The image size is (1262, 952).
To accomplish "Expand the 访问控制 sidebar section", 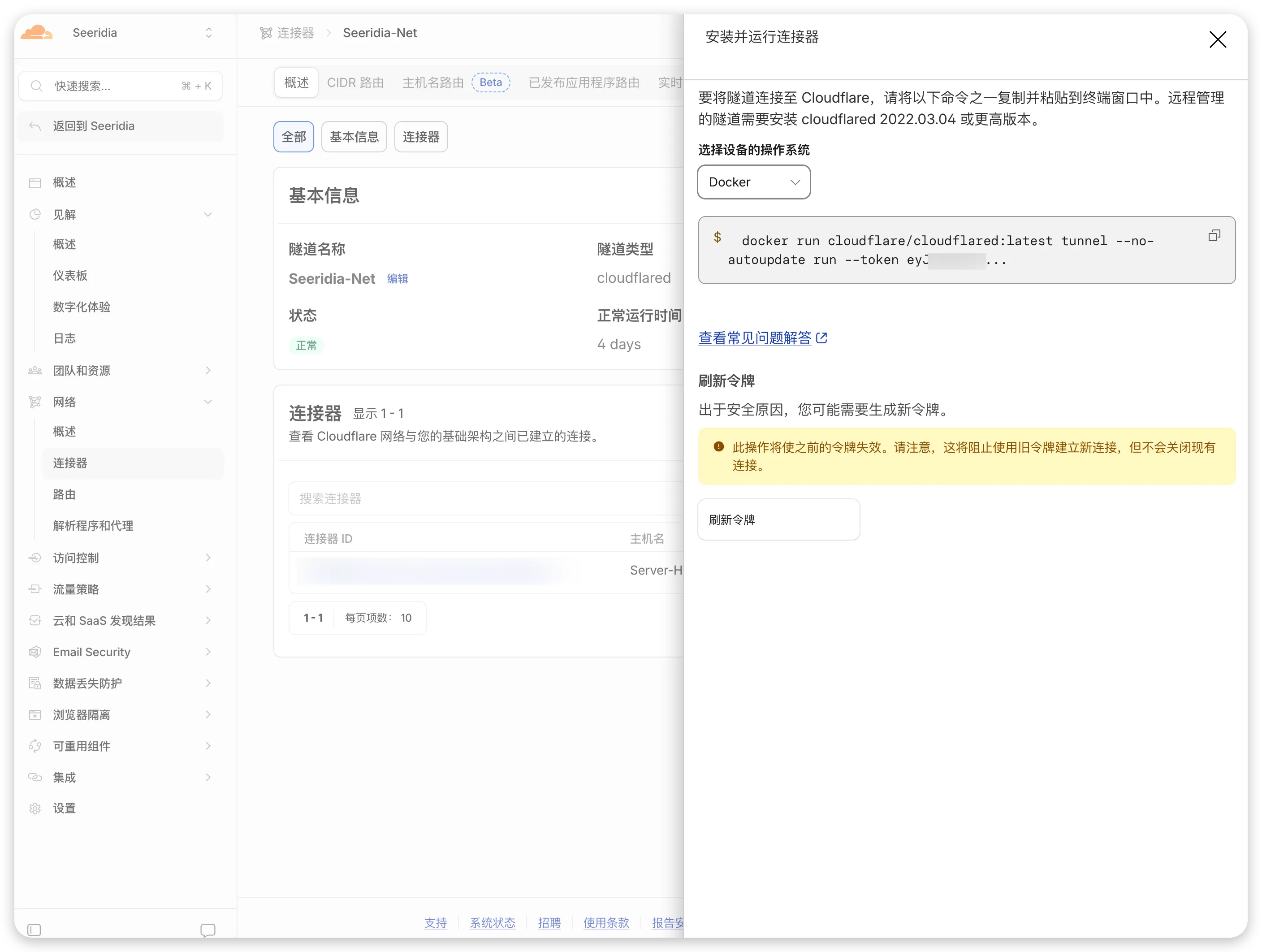I will click(121, 558).
